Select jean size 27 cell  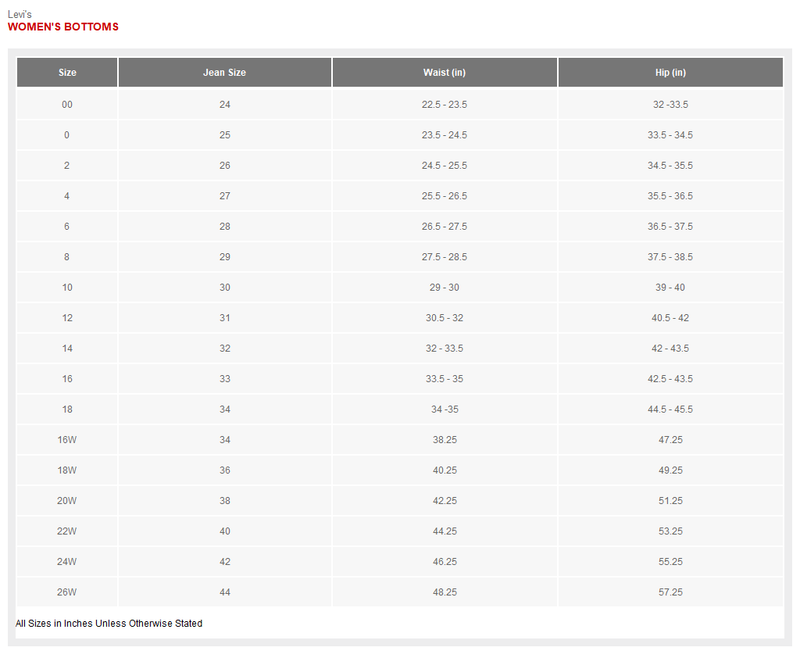pos(224,196)
